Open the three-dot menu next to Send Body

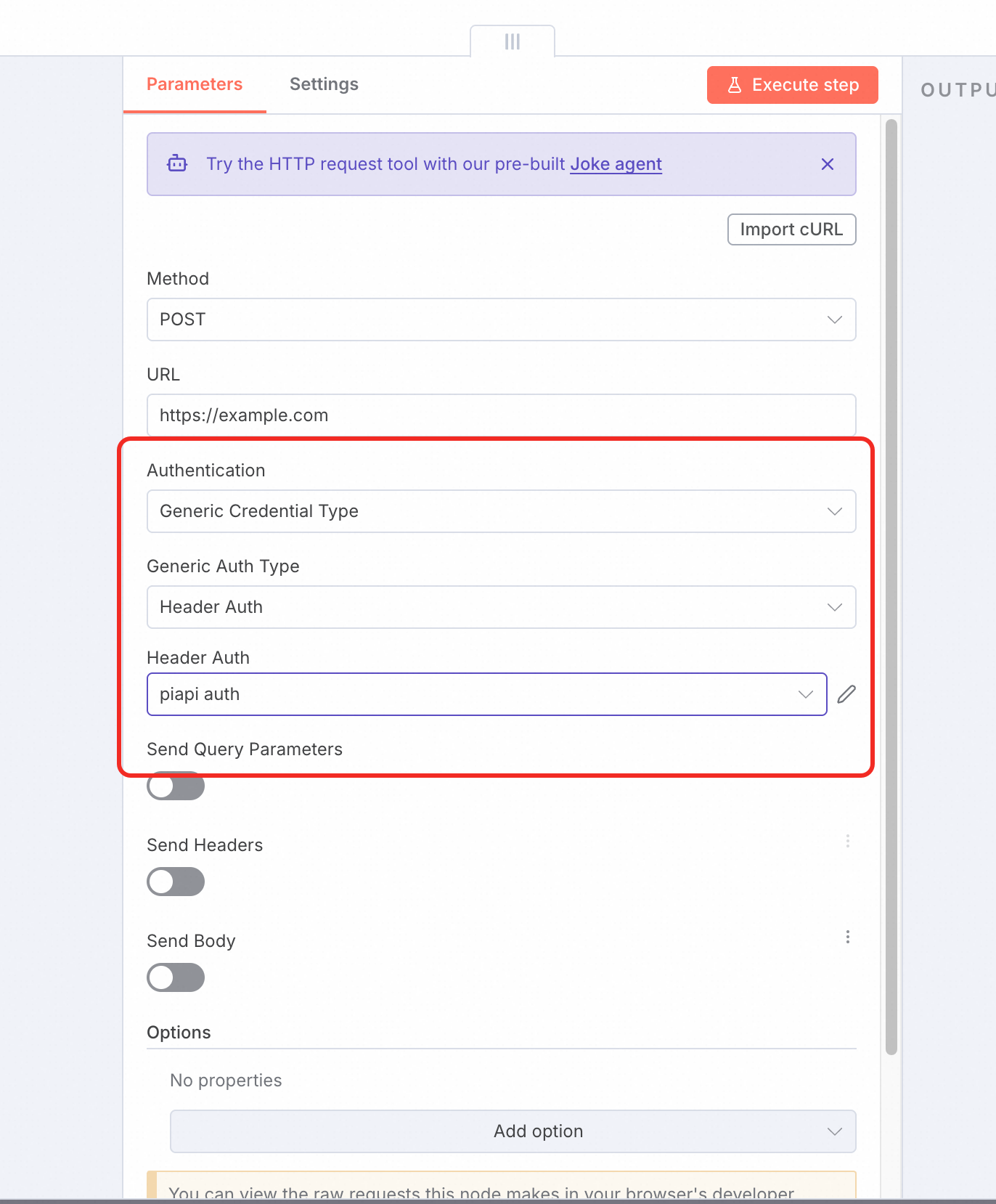click(x=847, y=937)
